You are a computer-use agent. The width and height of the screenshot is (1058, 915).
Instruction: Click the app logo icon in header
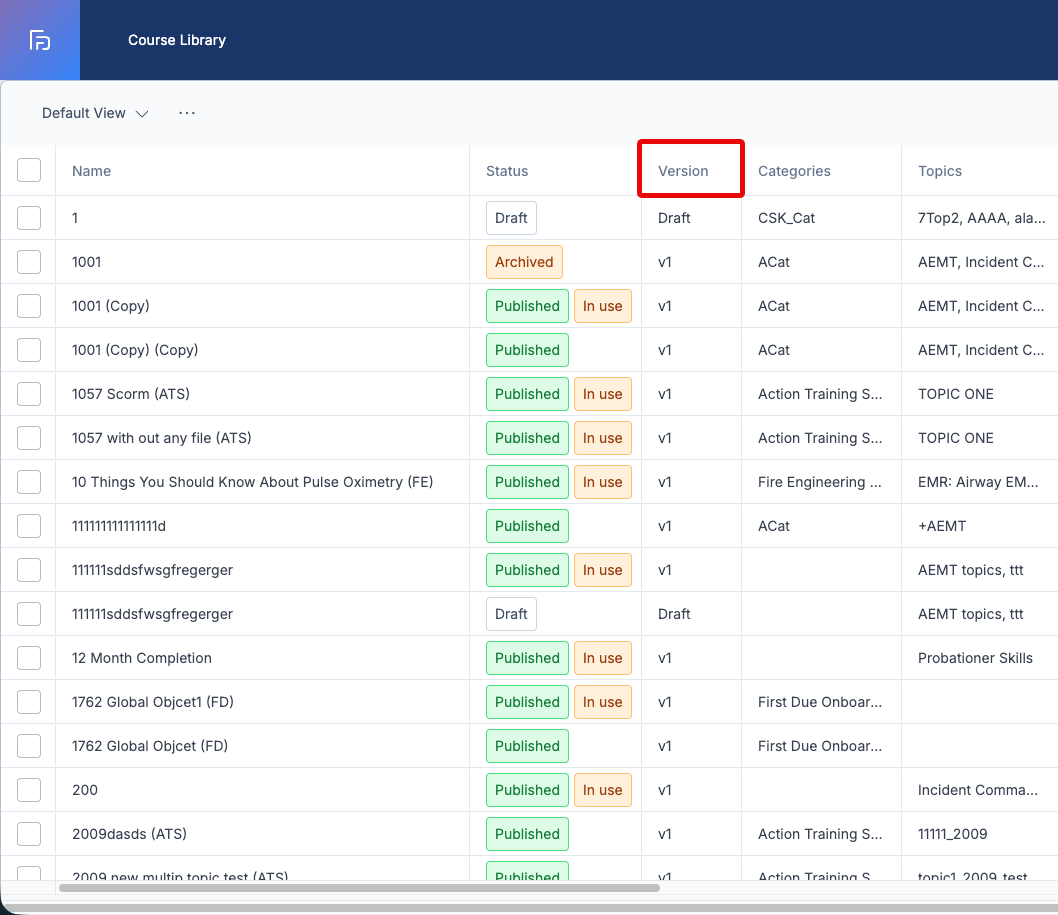coord(40,40)
